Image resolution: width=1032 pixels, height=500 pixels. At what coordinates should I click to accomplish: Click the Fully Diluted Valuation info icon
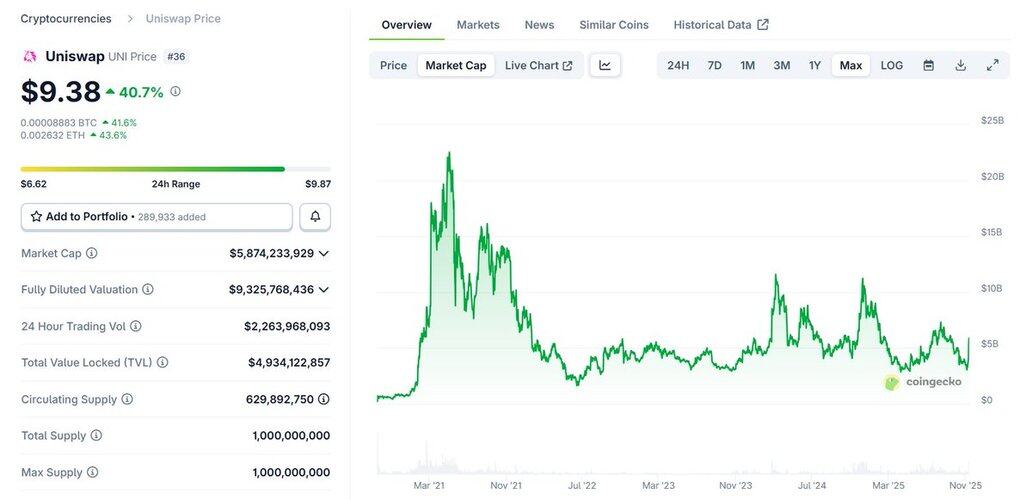[148, 289]
